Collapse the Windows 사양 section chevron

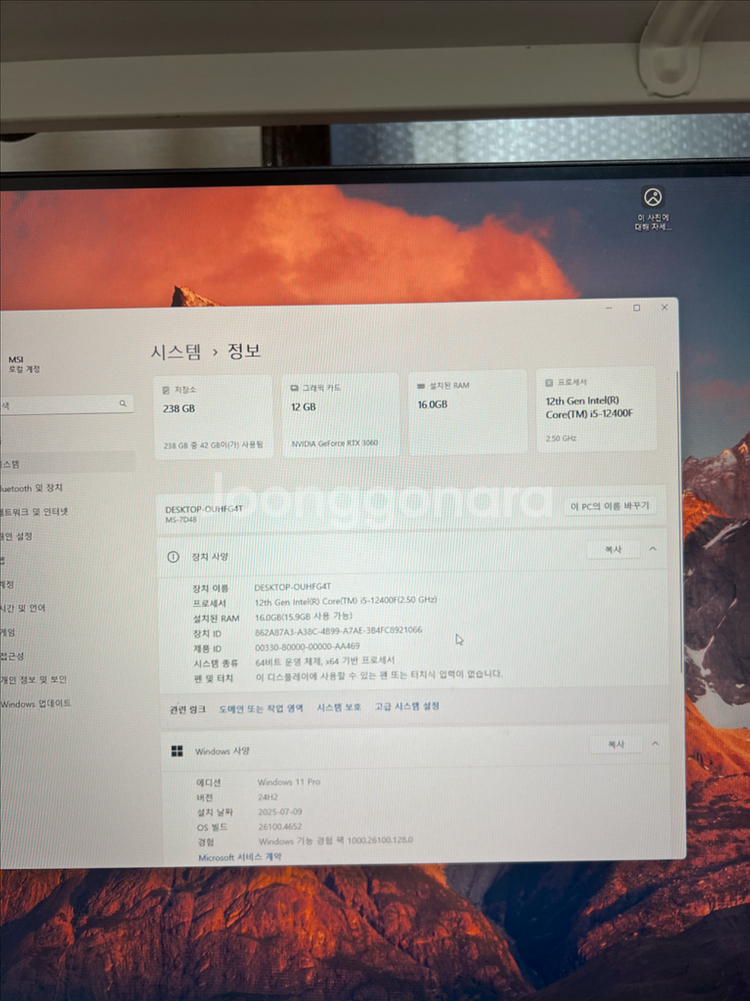[x=655, y=743]
